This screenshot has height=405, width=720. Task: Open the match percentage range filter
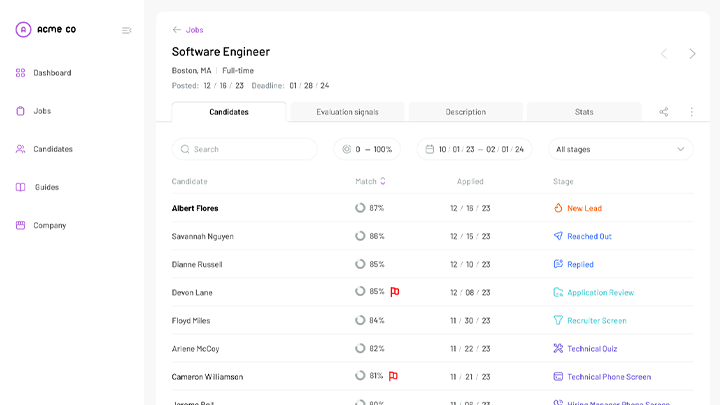point(366,149)
